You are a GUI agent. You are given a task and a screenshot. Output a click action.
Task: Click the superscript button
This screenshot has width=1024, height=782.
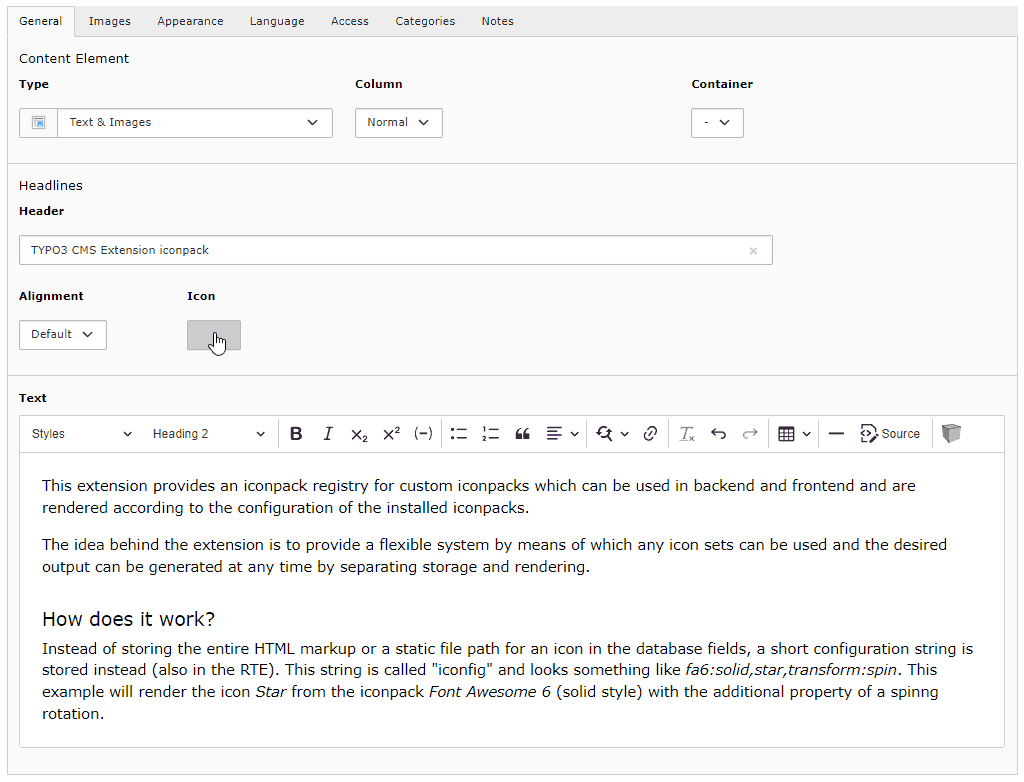tap(391, 434)
